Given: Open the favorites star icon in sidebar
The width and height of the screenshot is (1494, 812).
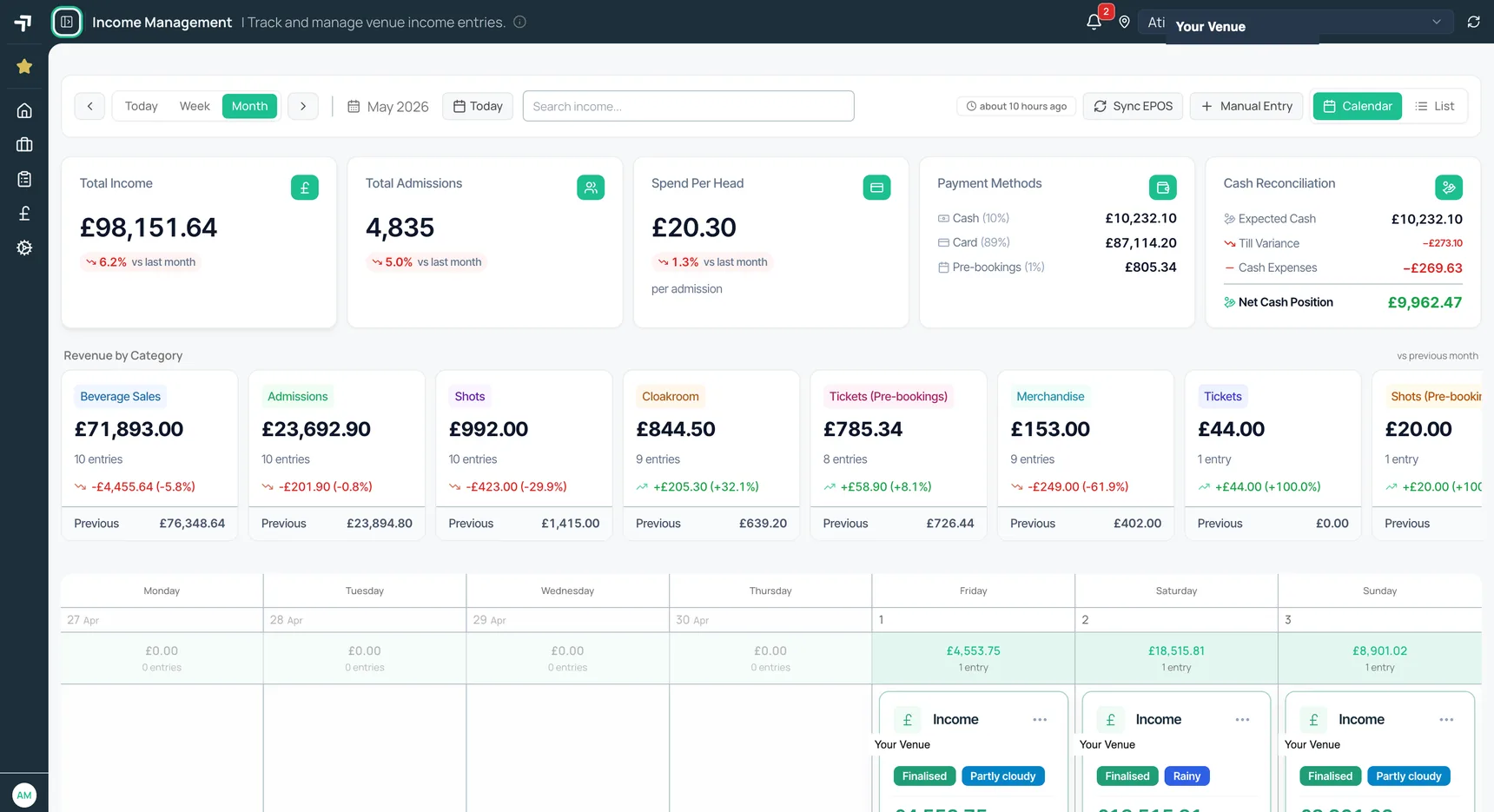Looking at the screenshot, I should [24, 66].
